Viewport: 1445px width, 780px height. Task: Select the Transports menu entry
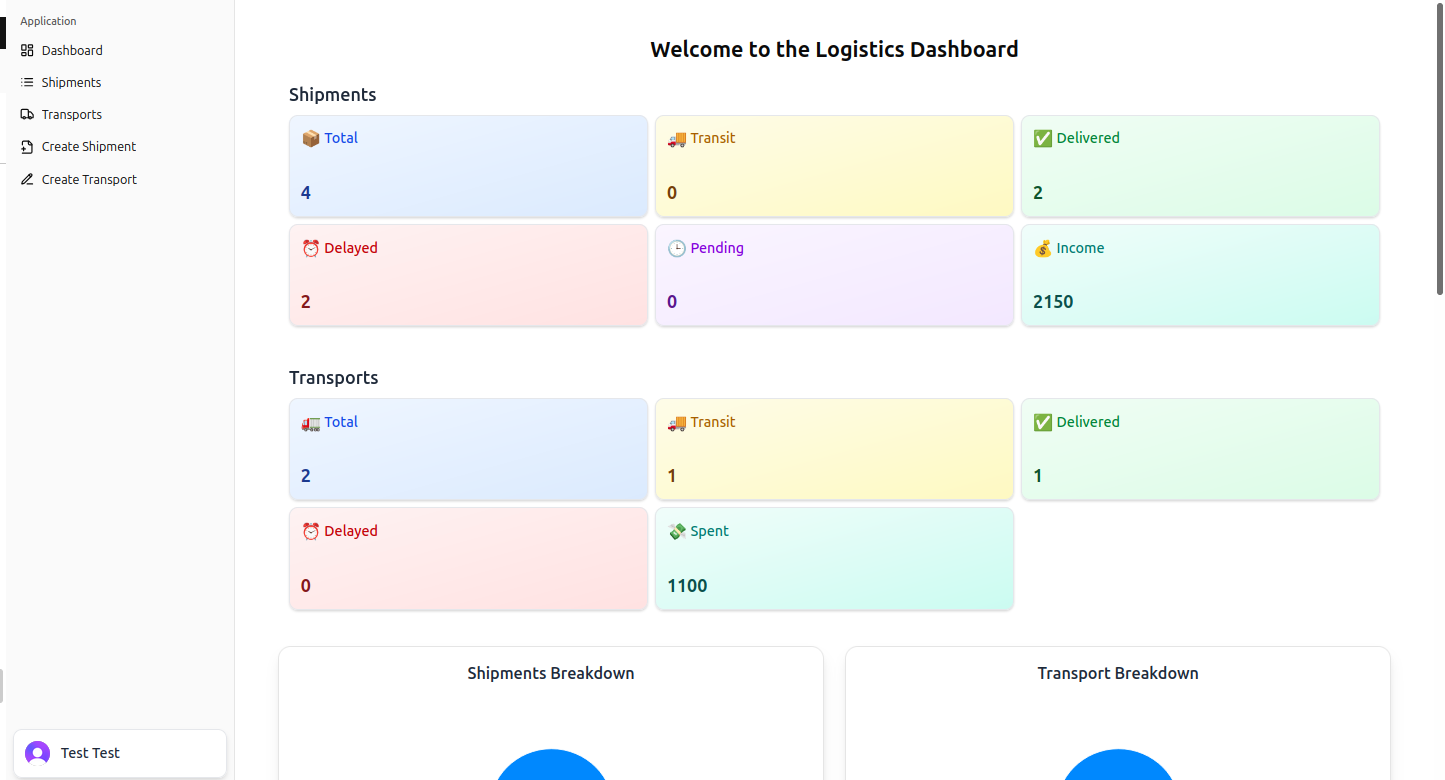[x=72, y=114]
